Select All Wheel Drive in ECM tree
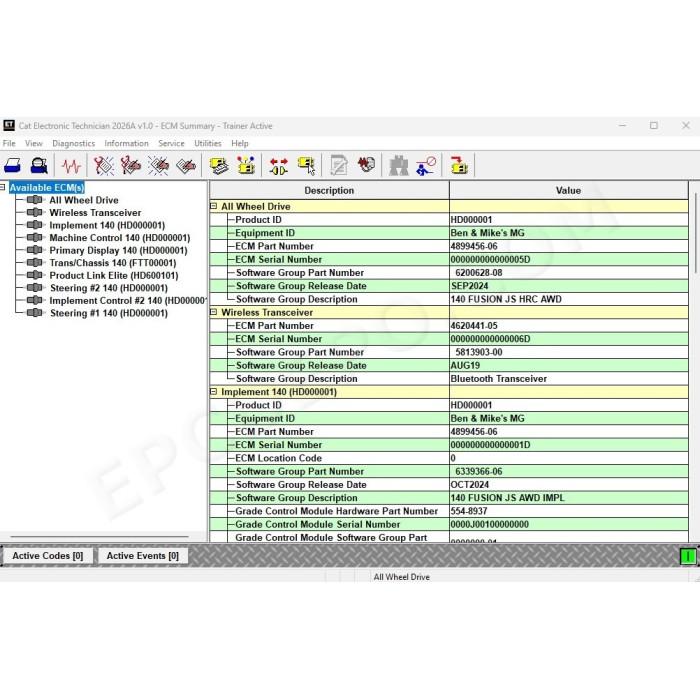The width and height of the screenshot is (700, 700). tap(84, 200)
